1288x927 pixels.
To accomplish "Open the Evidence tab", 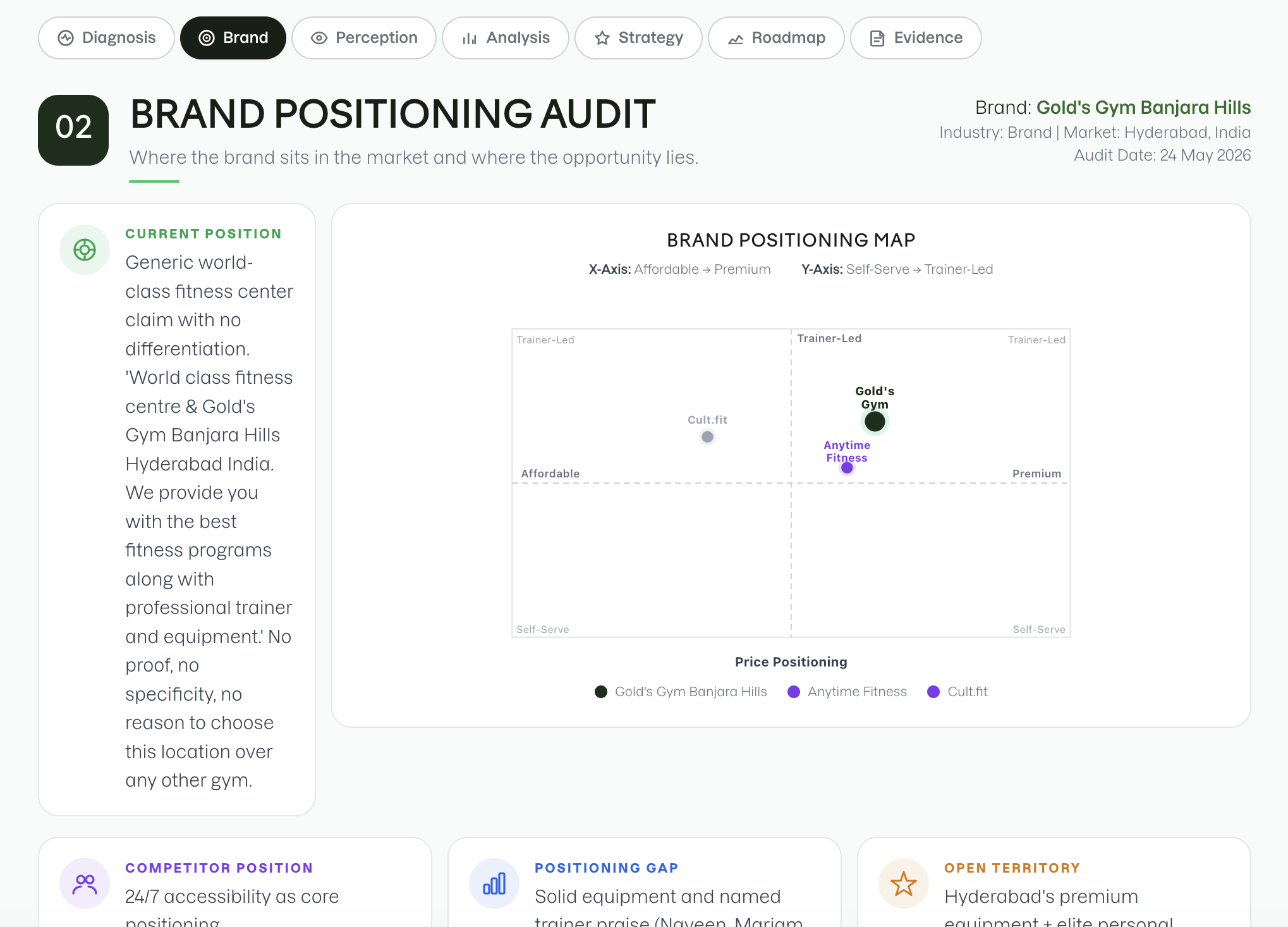I will click(x=916, y=38).
